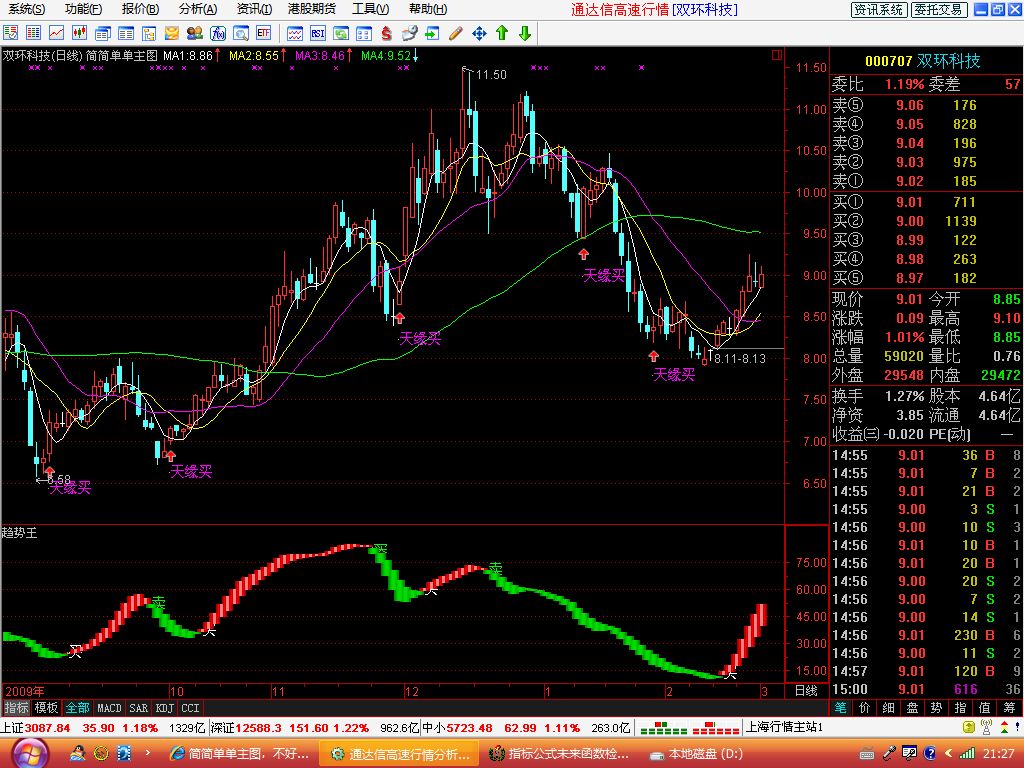Click the checklist report icon in the toolbar
The height and width of the screenshot is (768, 1024).
pyautogui.click(x=10, y=33)
